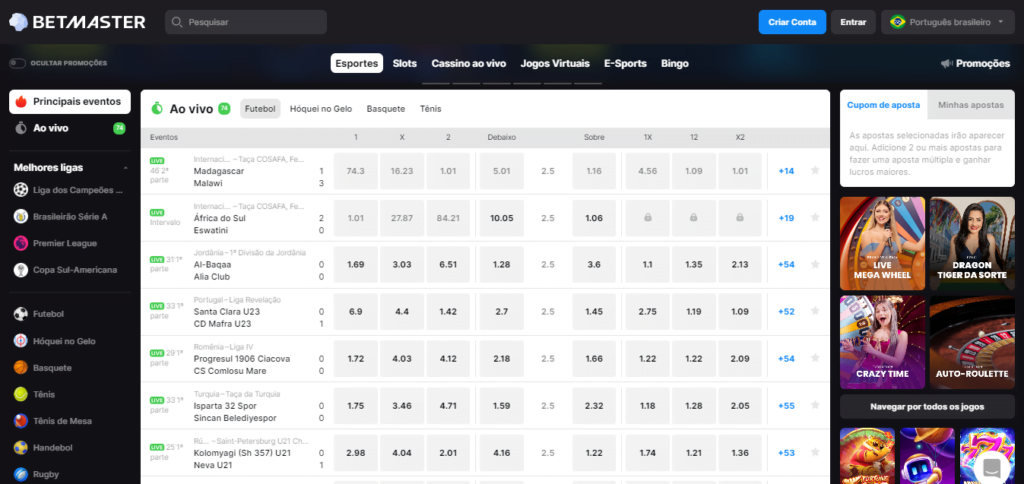Open the Dragon Tiger da Sorte thumbnail
Viewport: 1024px width, 484px height.
(x=972, y=243)
